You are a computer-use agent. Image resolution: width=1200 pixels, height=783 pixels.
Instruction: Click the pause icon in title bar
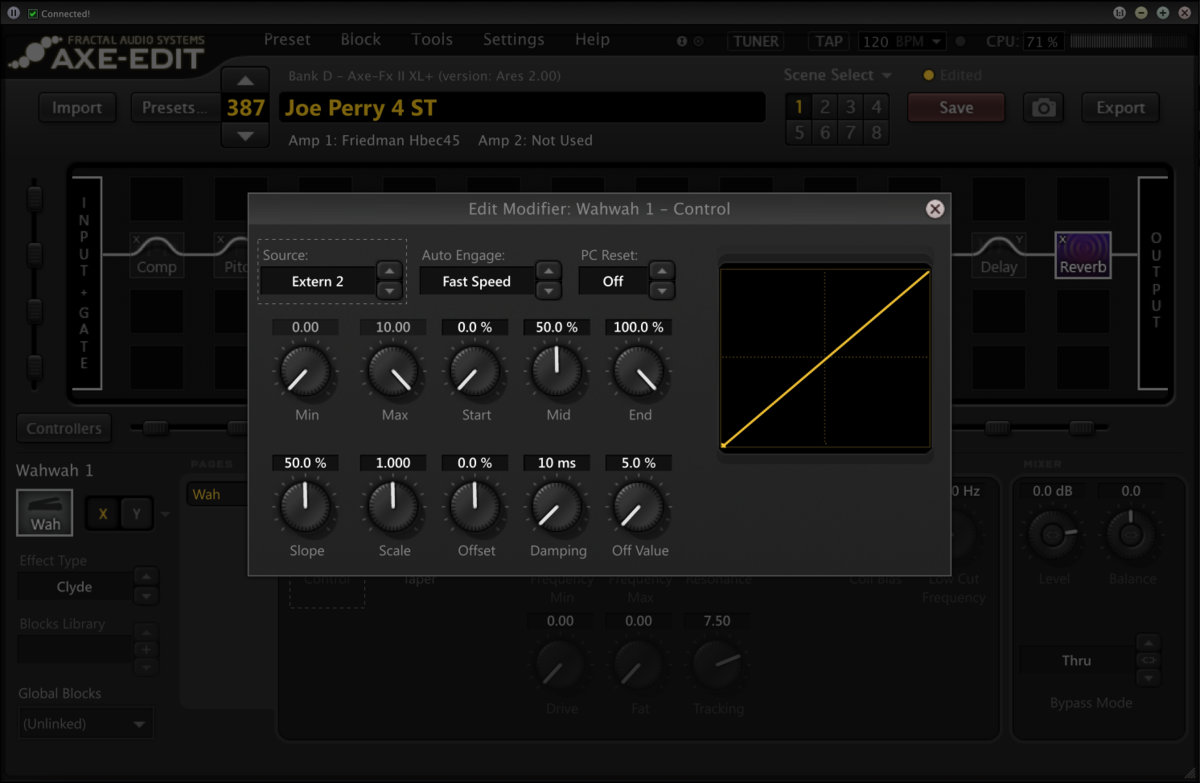click(x=13, y=13)
